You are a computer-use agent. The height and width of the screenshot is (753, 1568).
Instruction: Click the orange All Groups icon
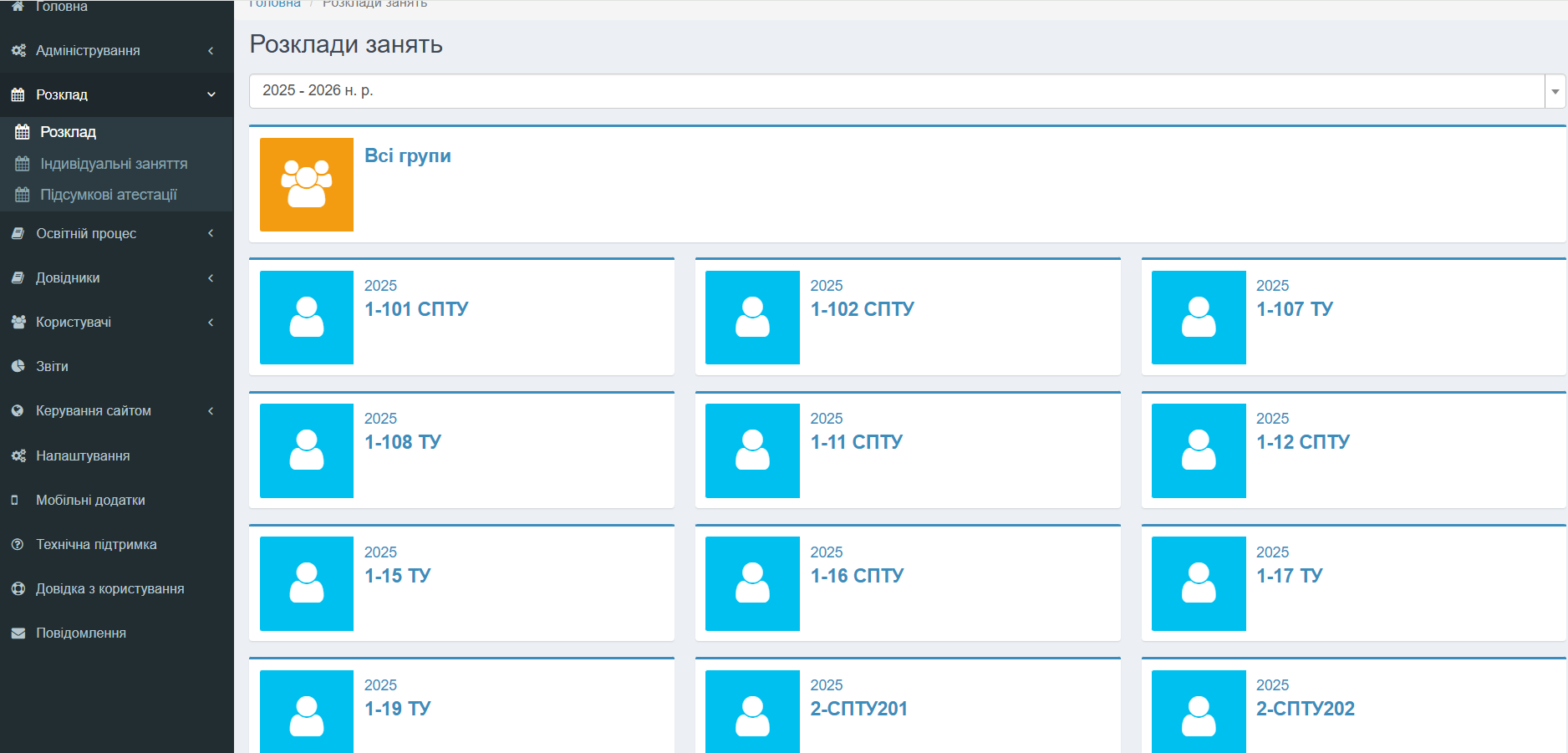point(306,185)
